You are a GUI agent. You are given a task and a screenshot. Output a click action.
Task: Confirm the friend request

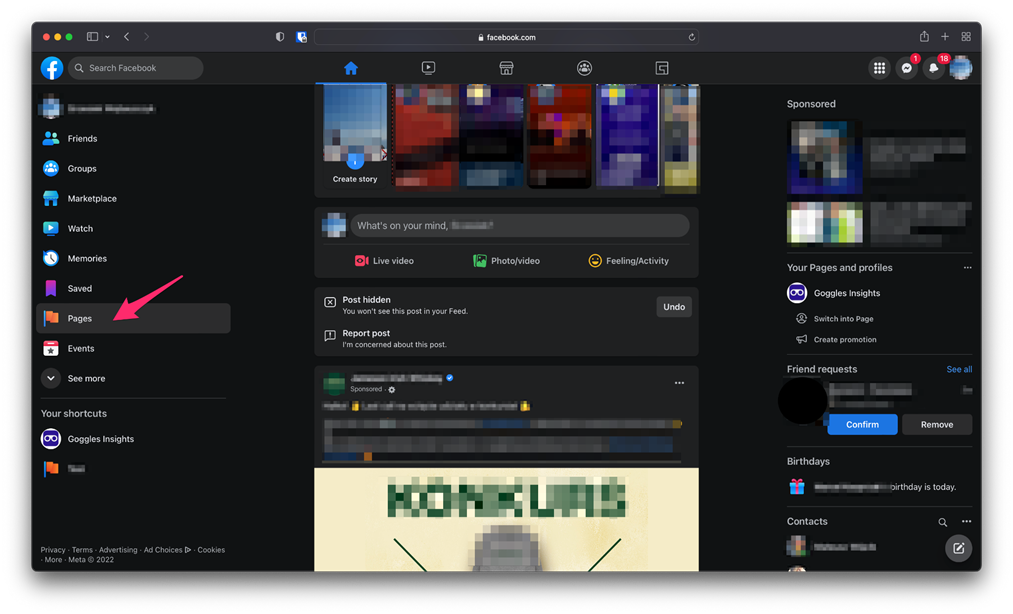tap(862, 424)
